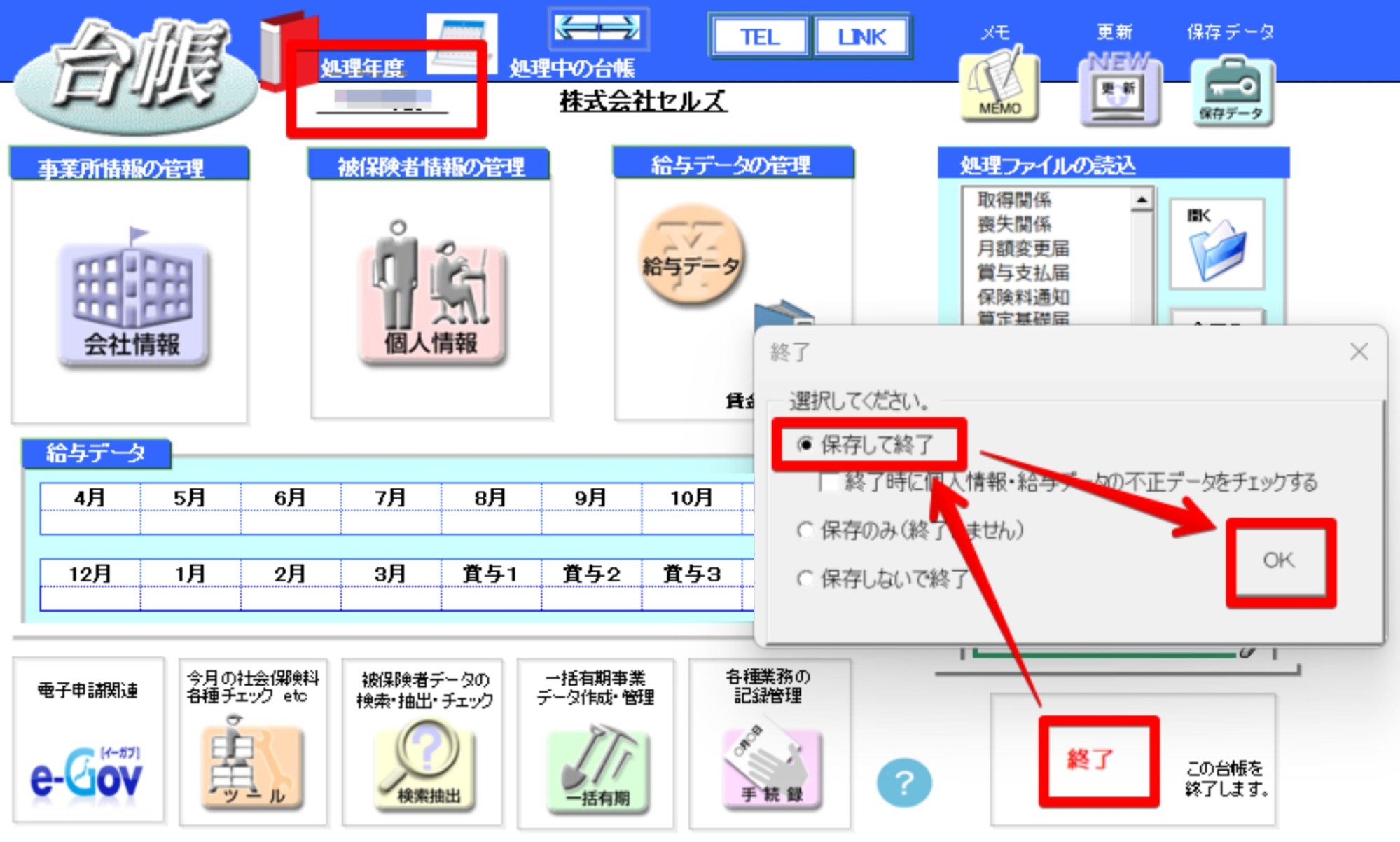Open the 保存データ briefcase icon
The height and width of the screenshot is (842, 1400).
pyautogui.click(x=1232, y=91)
